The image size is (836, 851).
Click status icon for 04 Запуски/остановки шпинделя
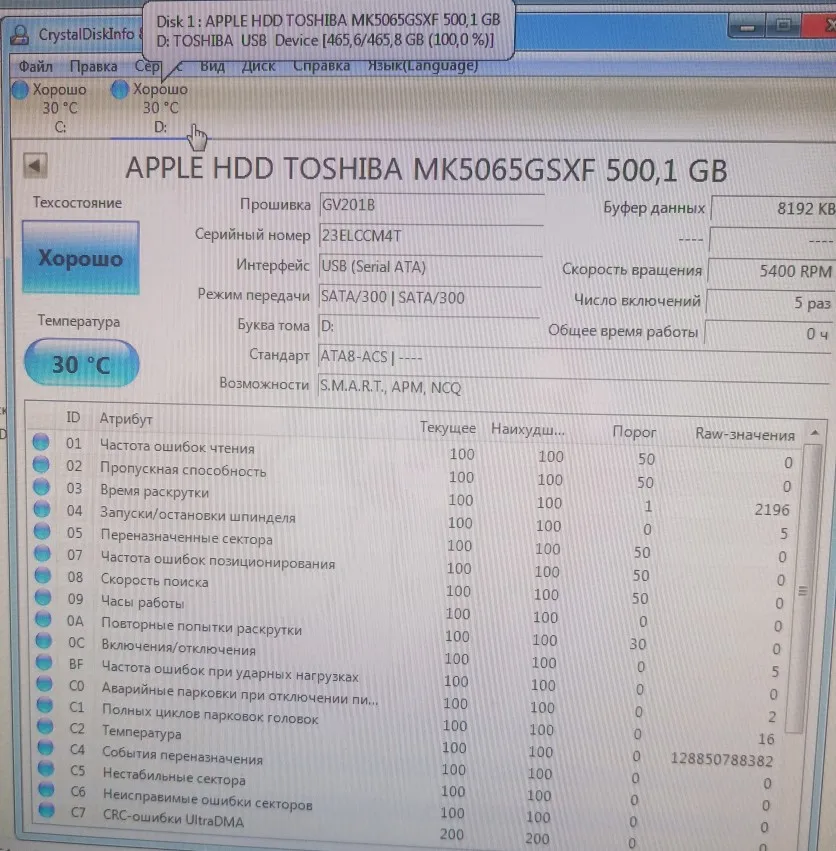pos(42,509)
